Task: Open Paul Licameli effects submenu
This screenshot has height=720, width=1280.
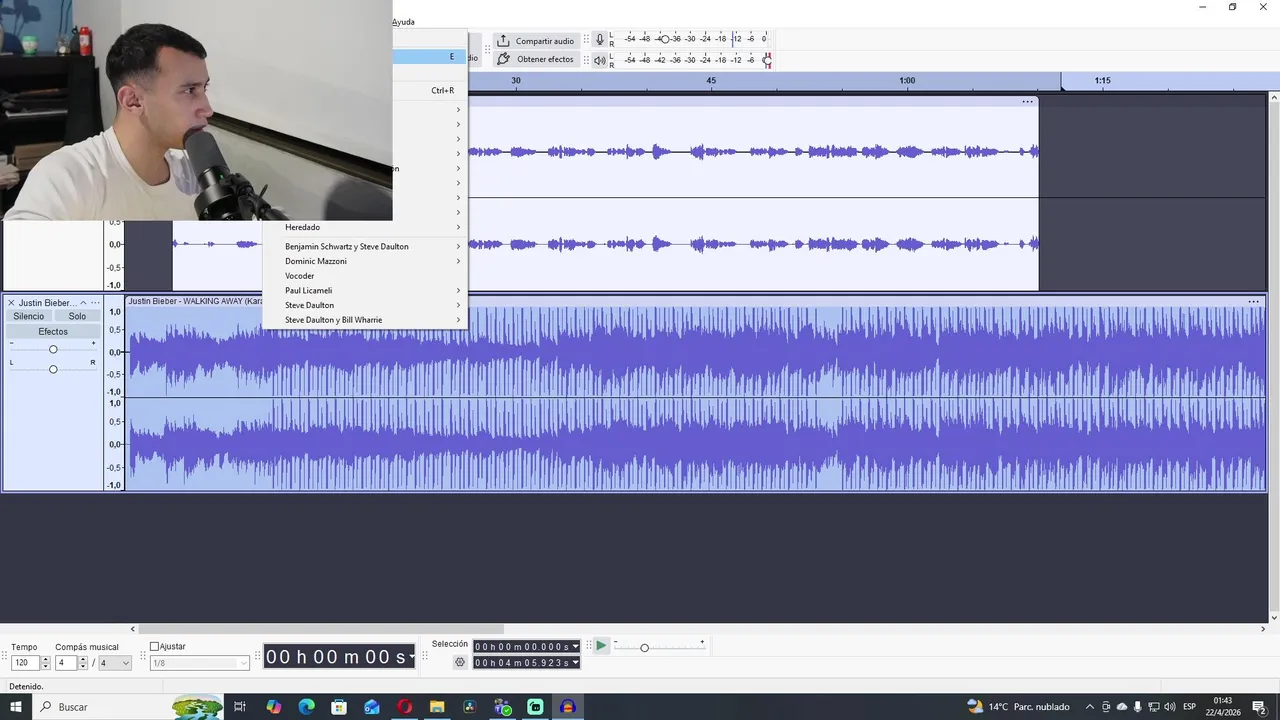Action: [x=365, y=290]
